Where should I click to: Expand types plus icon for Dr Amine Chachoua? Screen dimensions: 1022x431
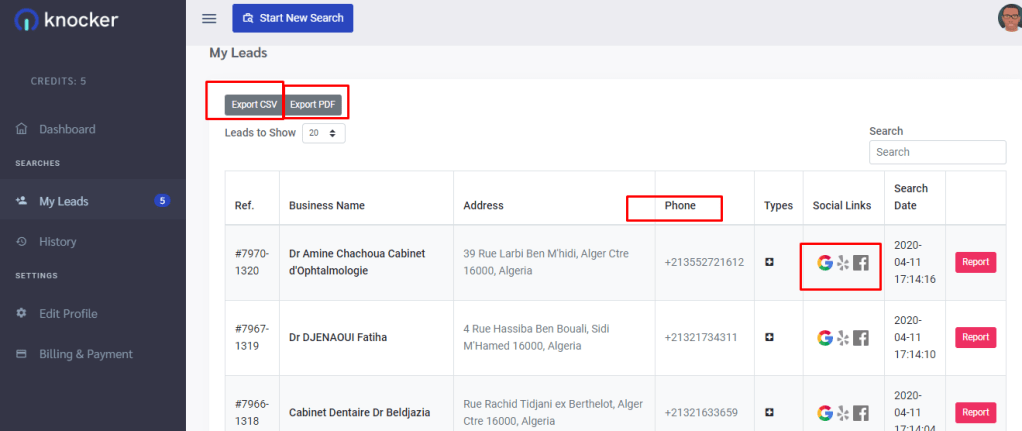[769, 262]
